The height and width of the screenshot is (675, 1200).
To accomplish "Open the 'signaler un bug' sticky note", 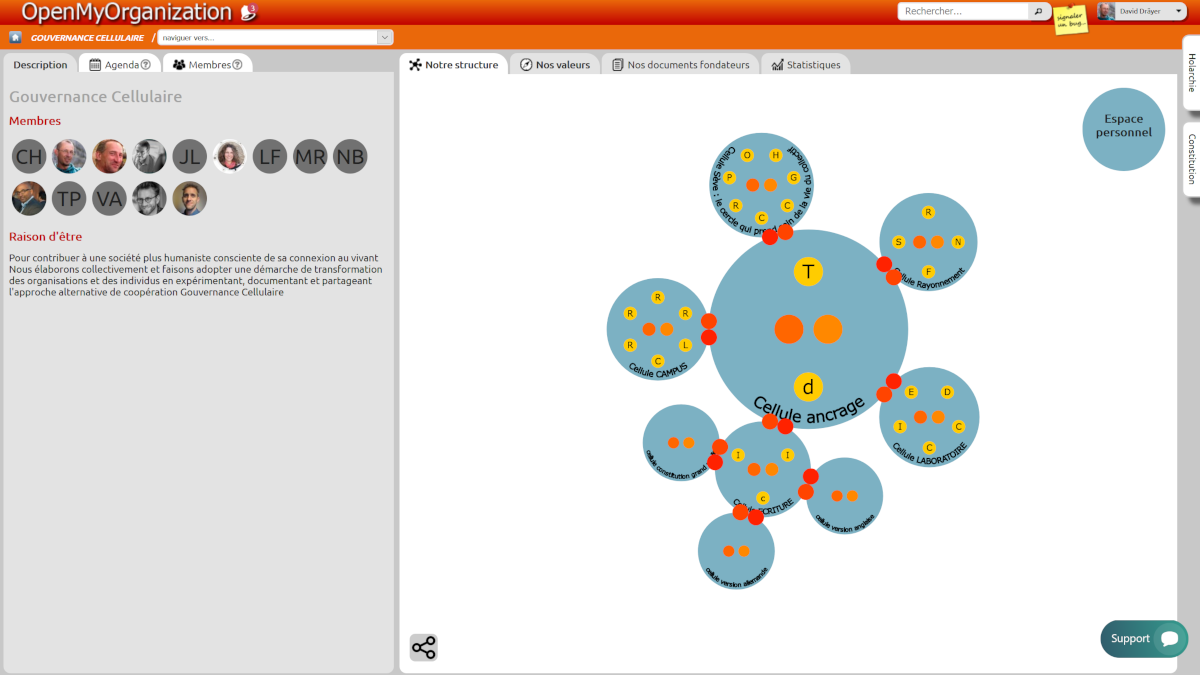I will 1070,20.
